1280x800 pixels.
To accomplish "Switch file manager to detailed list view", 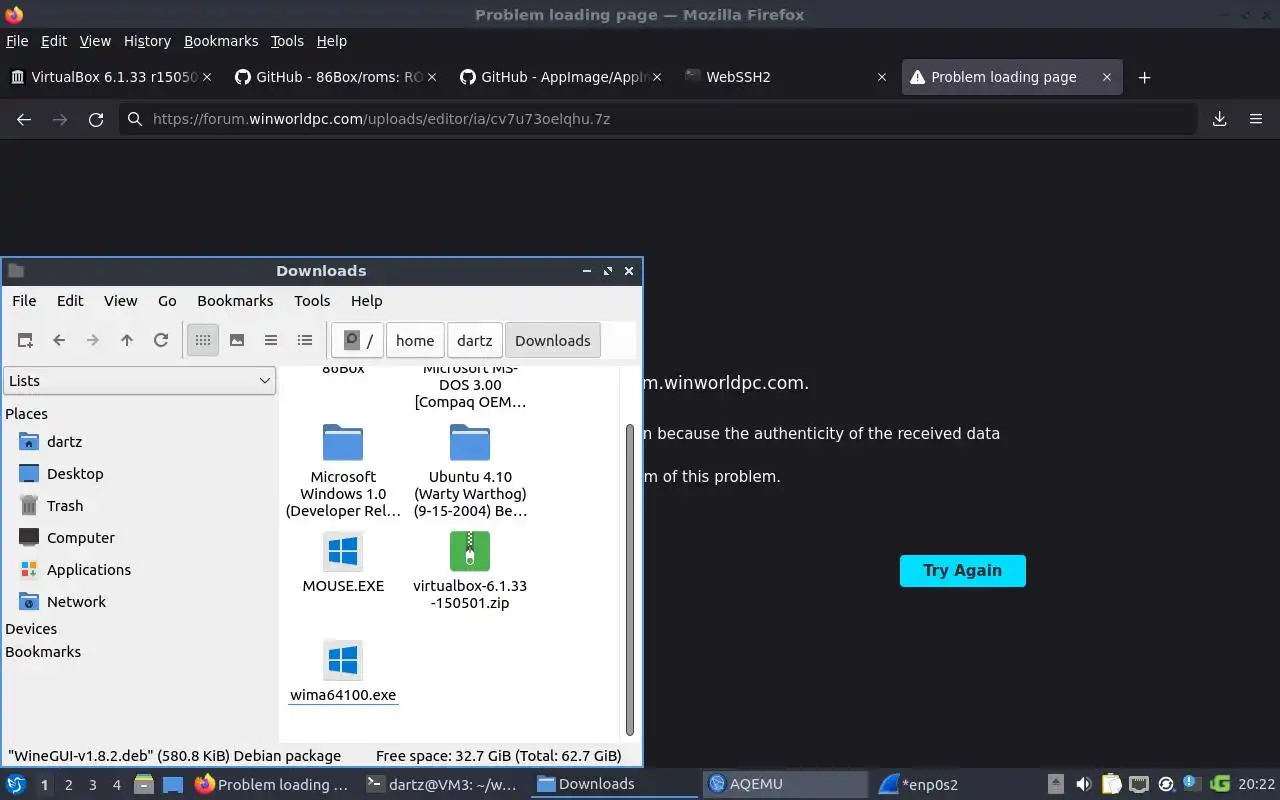I will point(305,340).
